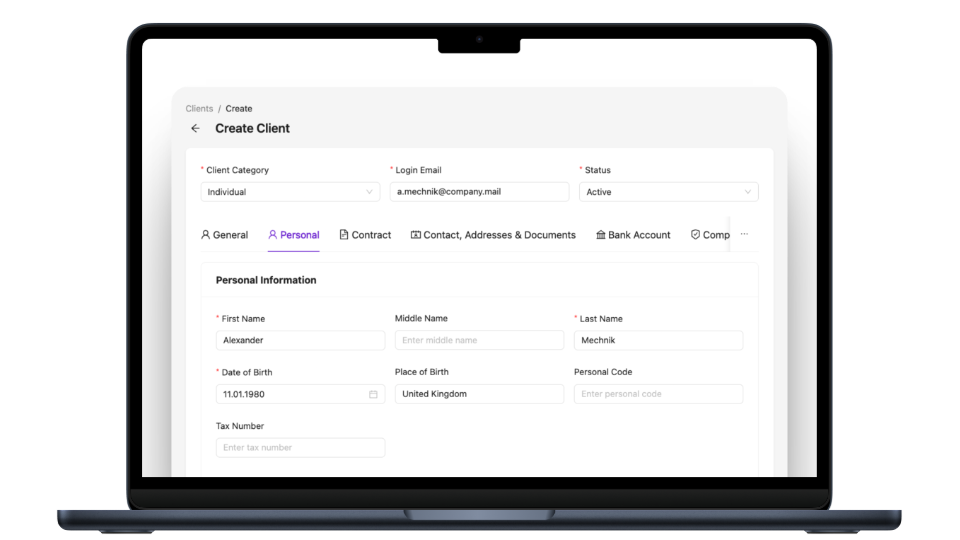Select the Personal tab

(x=294, y=235)
